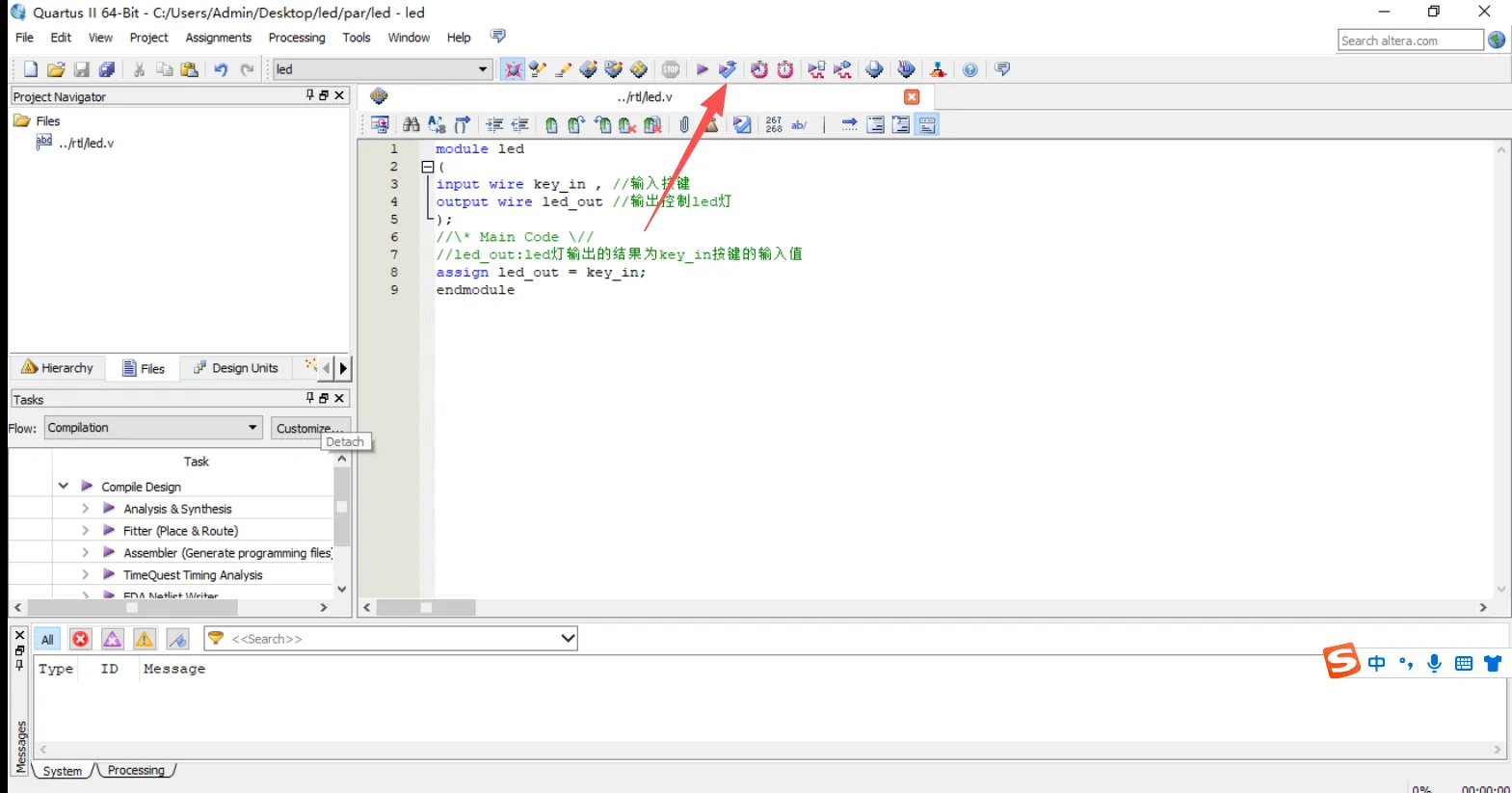Cut the selected text

coord(139,69)
